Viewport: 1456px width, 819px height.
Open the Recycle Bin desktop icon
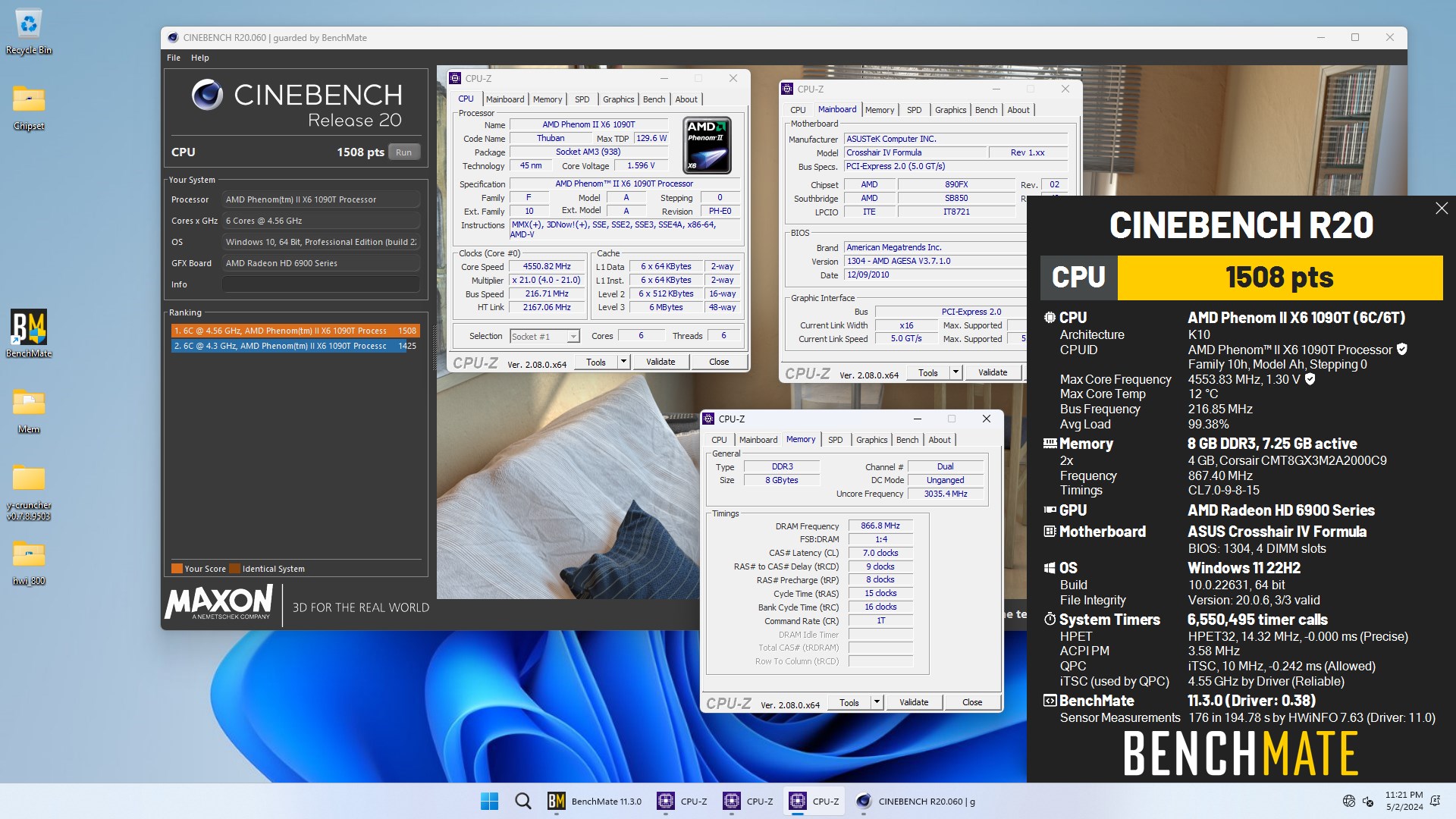[x=29, y=33]
